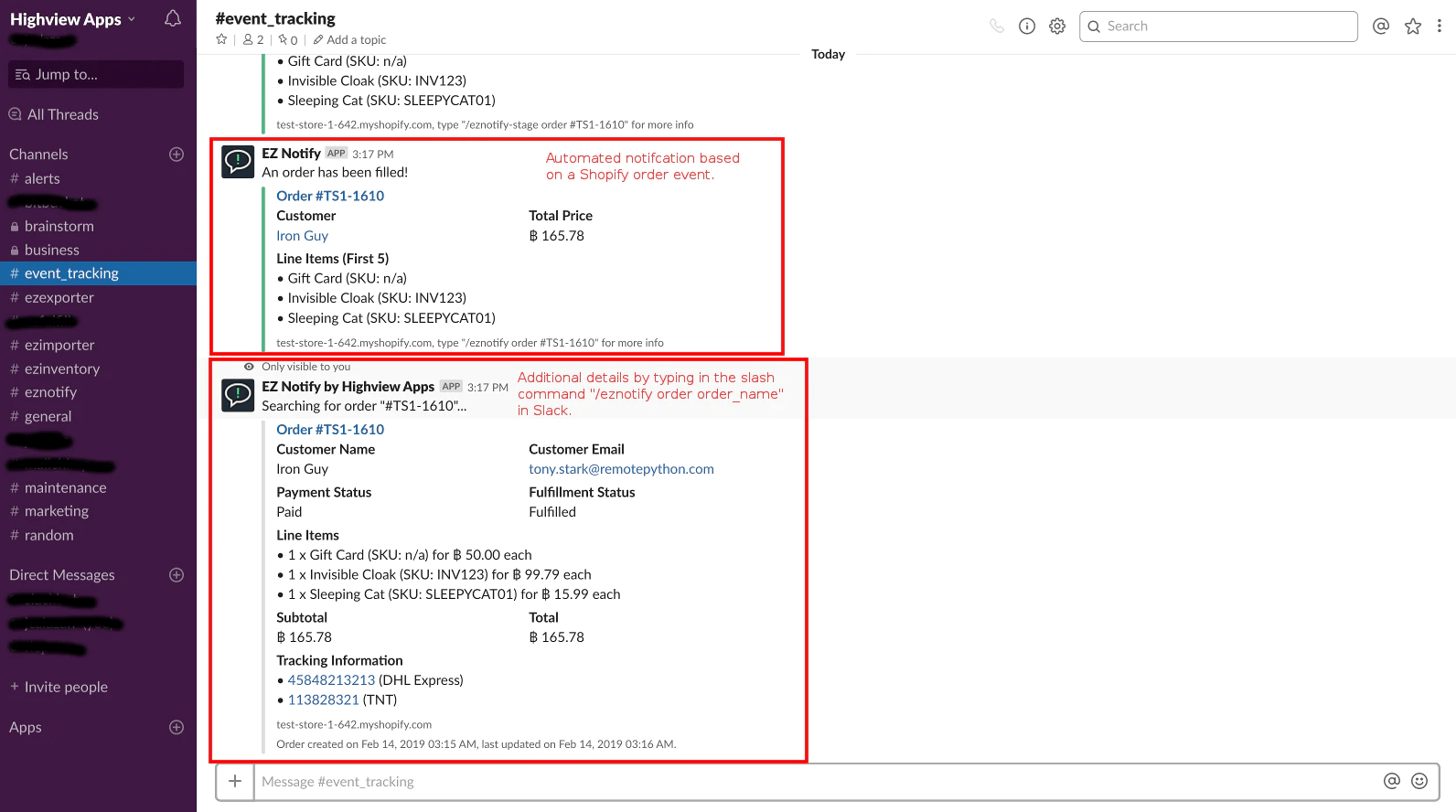View pinned items count

288,39
